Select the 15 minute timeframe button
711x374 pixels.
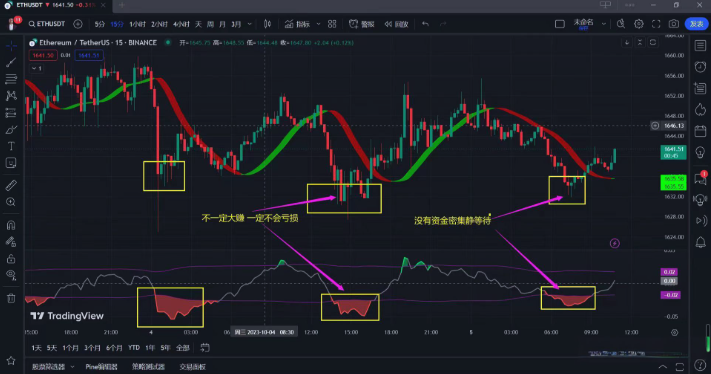tap(117, 24)
